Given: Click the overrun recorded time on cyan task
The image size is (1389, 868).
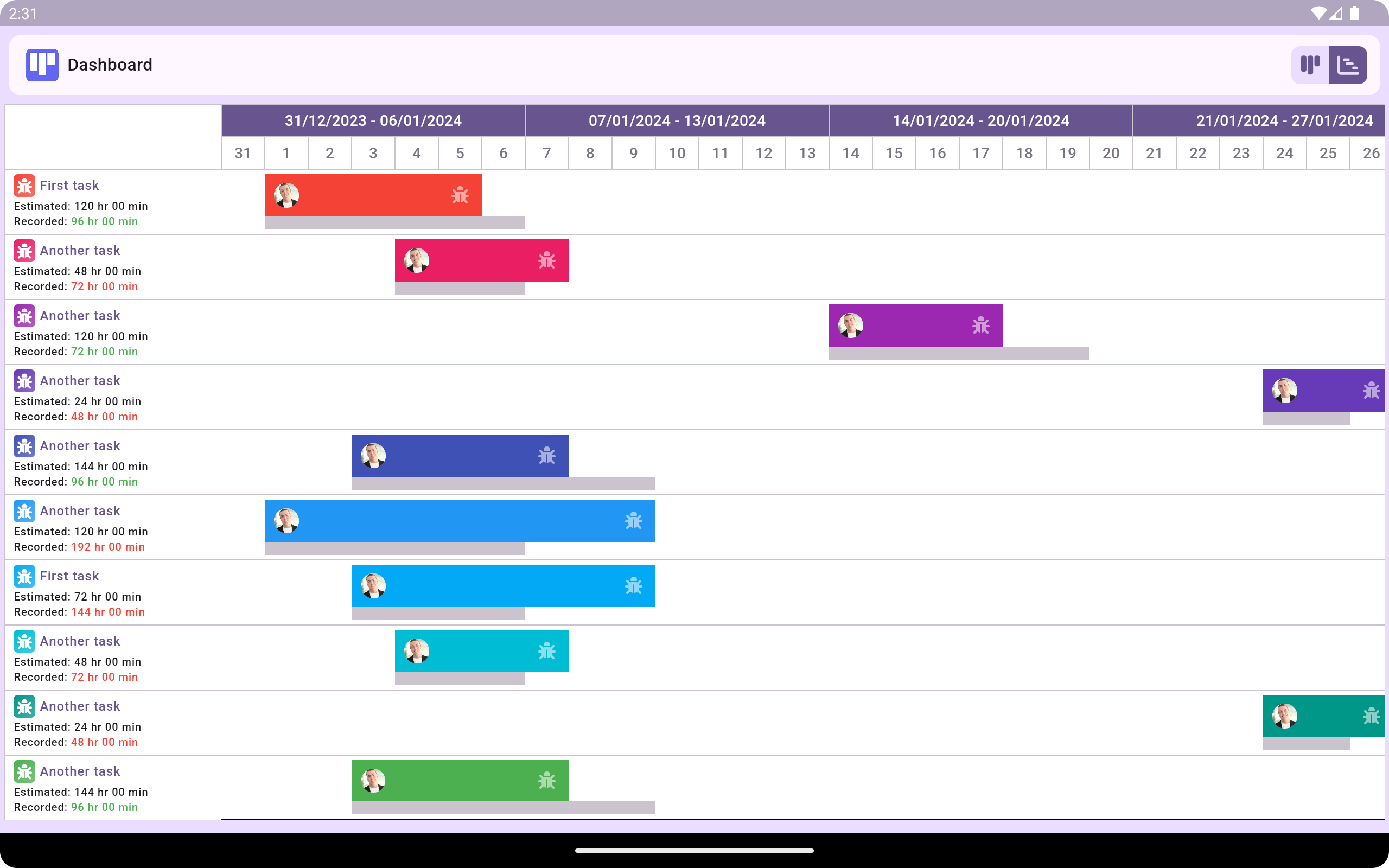Looking at the screenshot, I should pos(103,677).
